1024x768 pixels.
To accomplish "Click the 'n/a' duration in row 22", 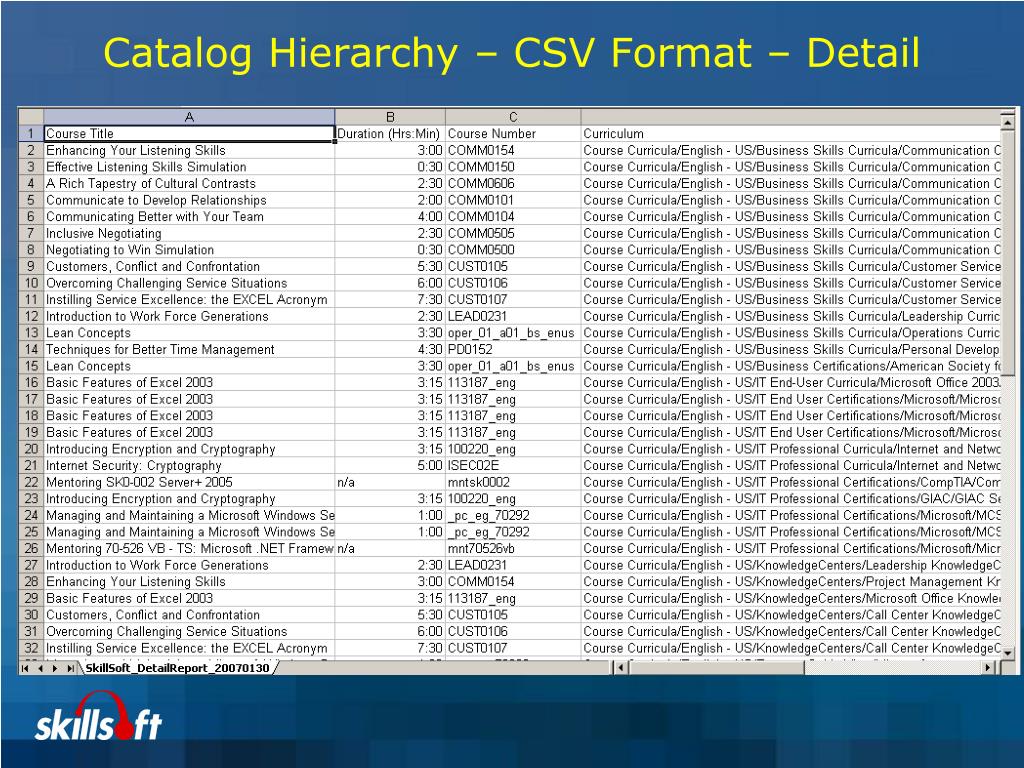I will [391, 483].
